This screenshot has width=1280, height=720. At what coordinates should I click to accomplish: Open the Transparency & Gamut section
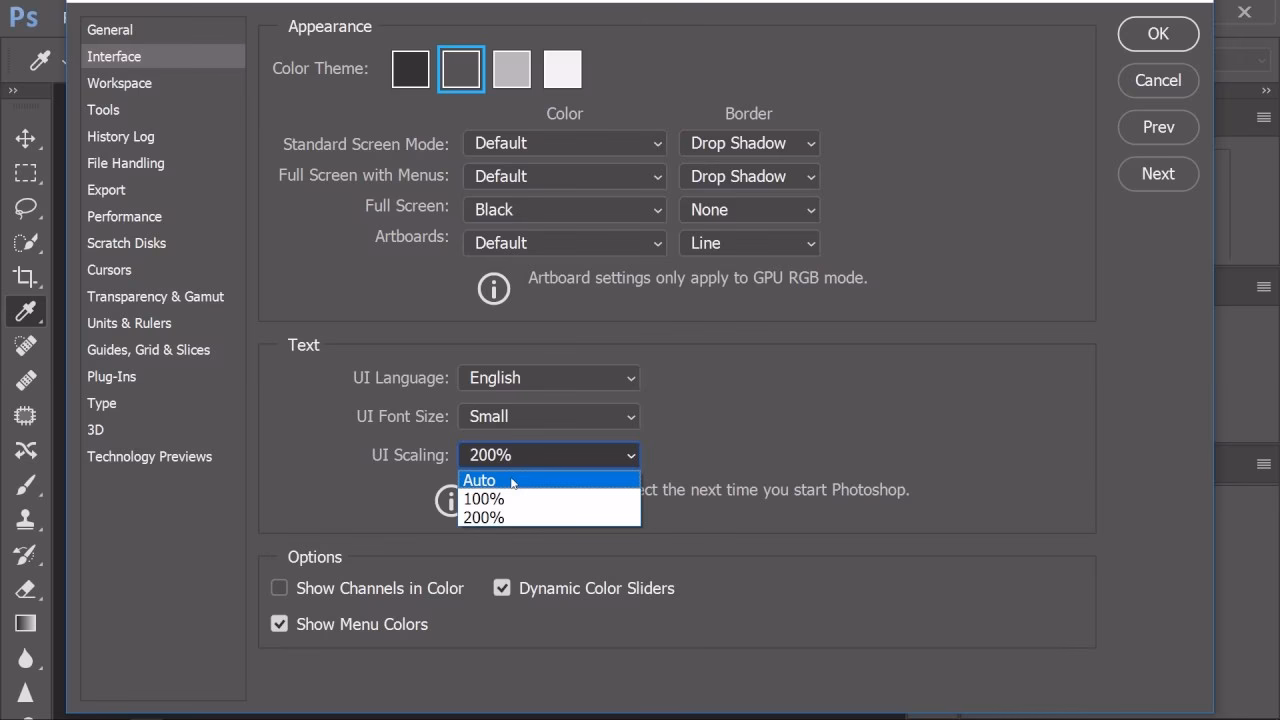(155, 296)
